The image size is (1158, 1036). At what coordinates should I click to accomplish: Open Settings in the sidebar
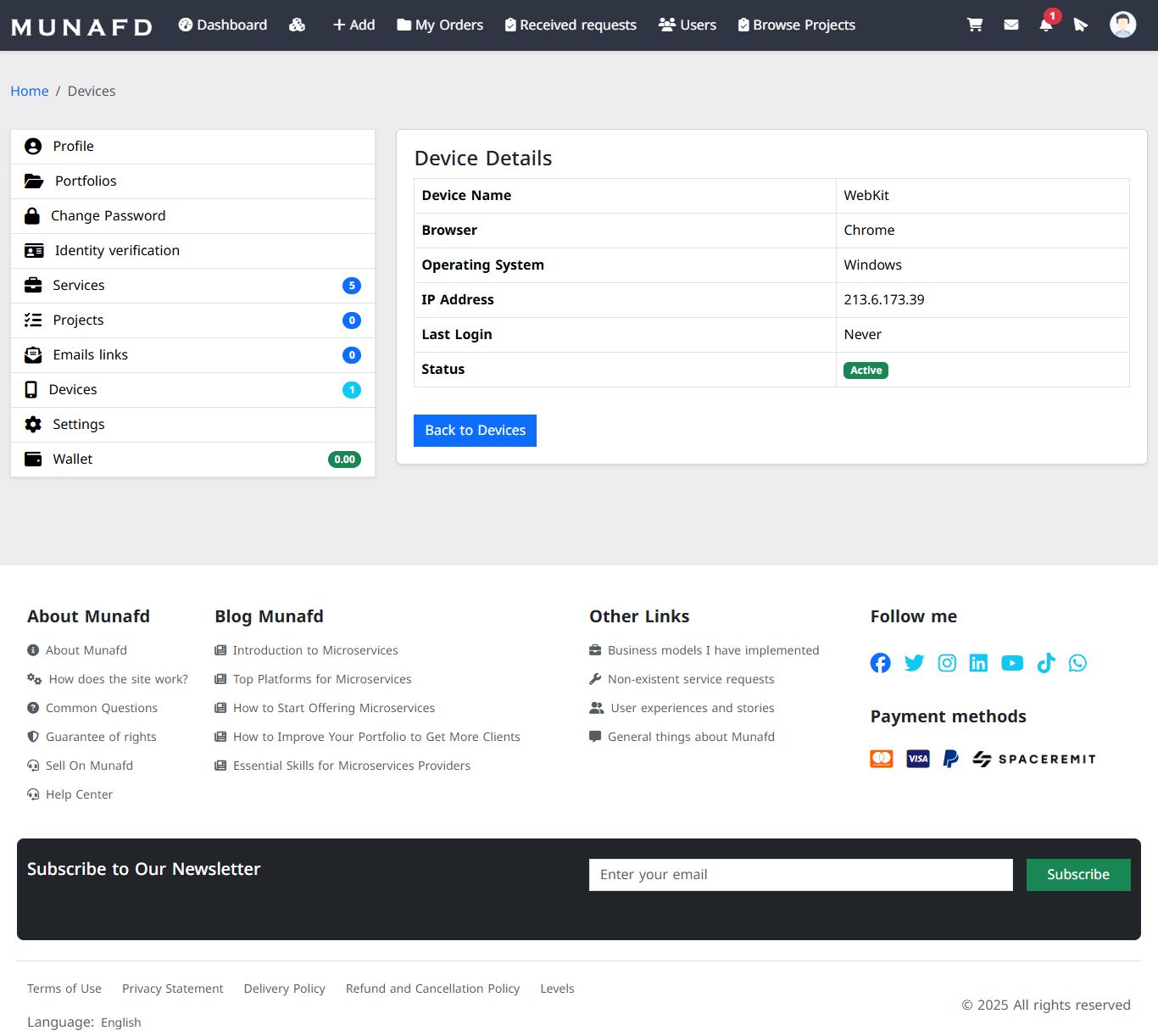pos(192,425)
